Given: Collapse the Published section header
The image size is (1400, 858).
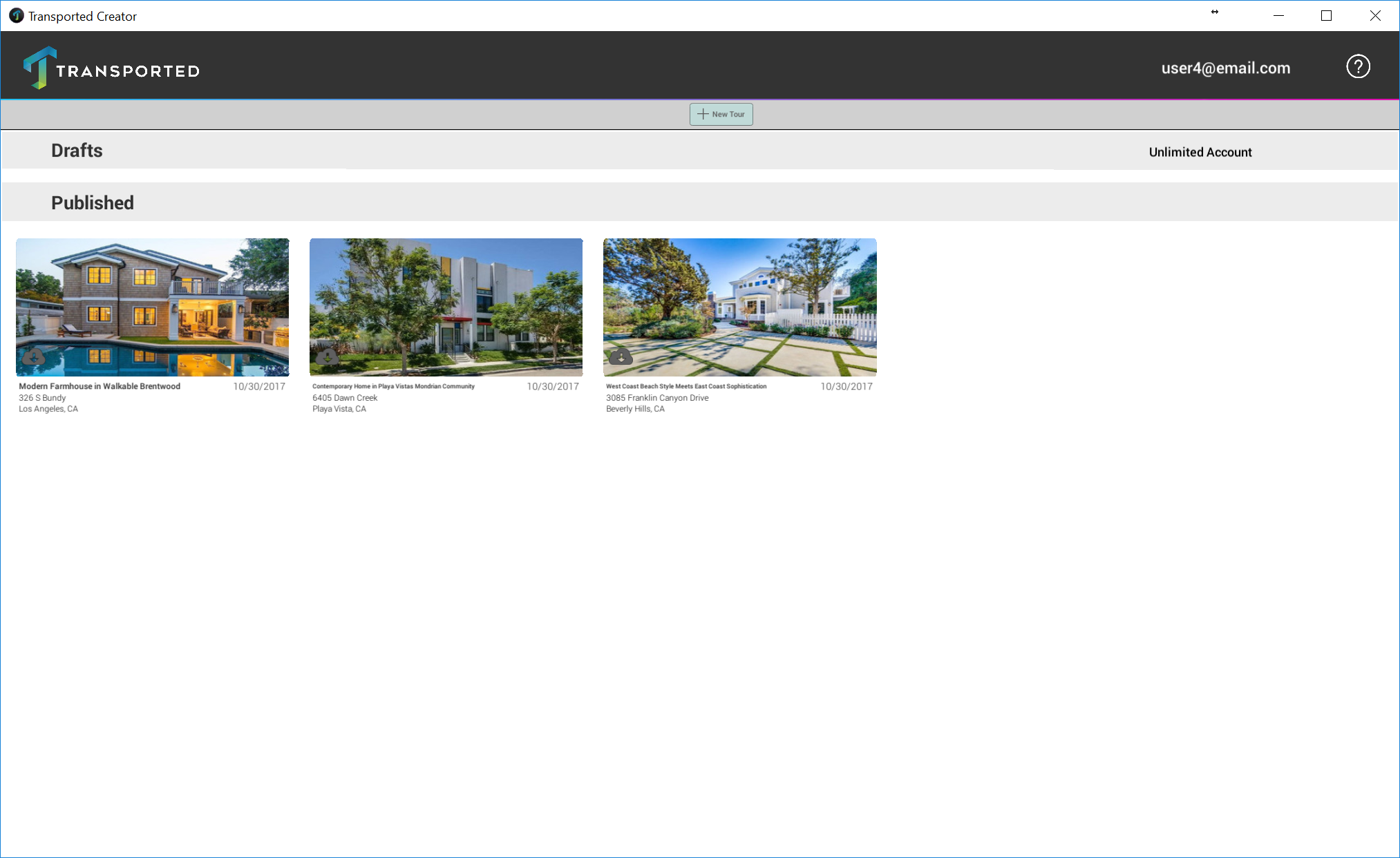Looking at the screenshot, I should [x=93, y=203].
